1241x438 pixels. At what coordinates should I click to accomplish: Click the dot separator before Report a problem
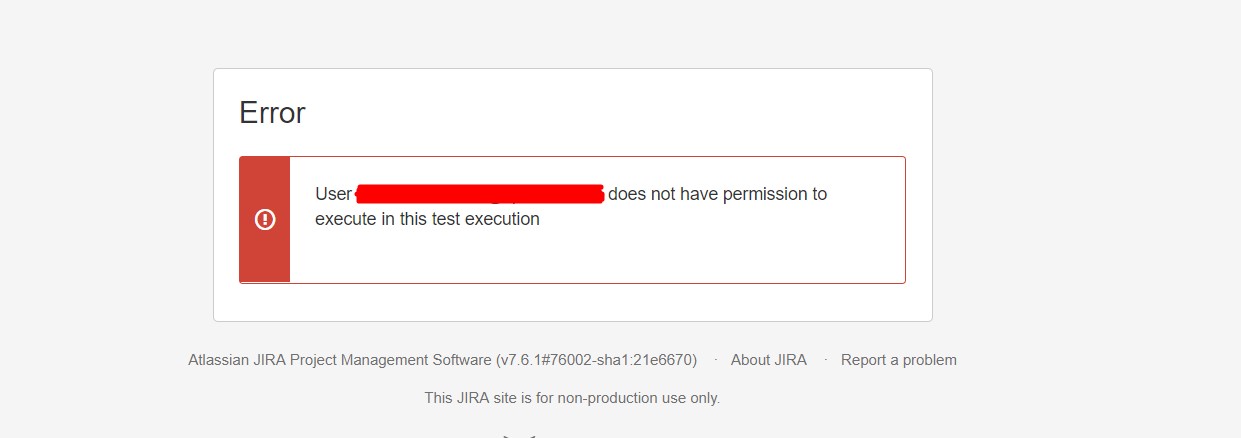(x=825, y=360)
